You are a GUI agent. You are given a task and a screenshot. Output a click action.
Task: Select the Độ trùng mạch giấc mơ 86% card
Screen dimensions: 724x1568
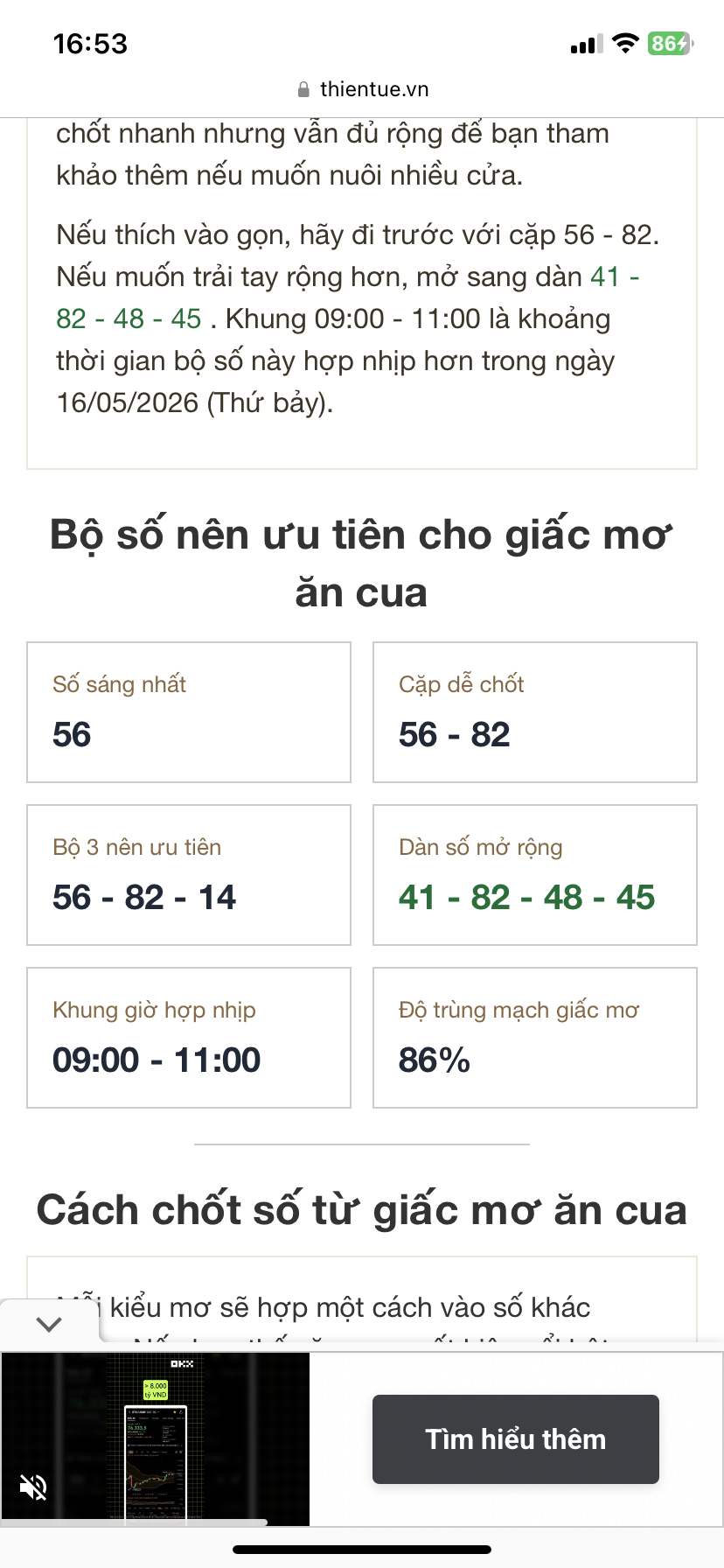(535, 1038)
